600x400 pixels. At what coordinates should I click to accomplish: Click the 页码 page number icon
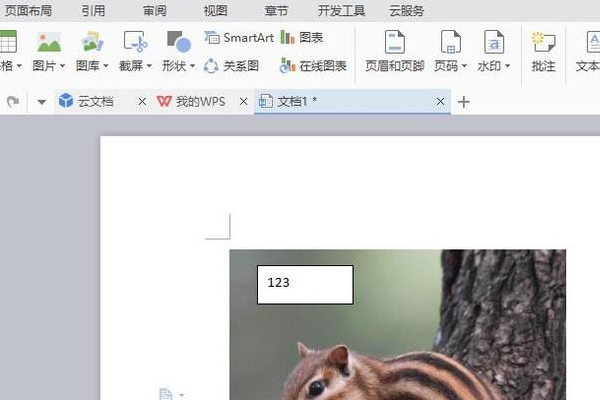[x=451, y=42]
